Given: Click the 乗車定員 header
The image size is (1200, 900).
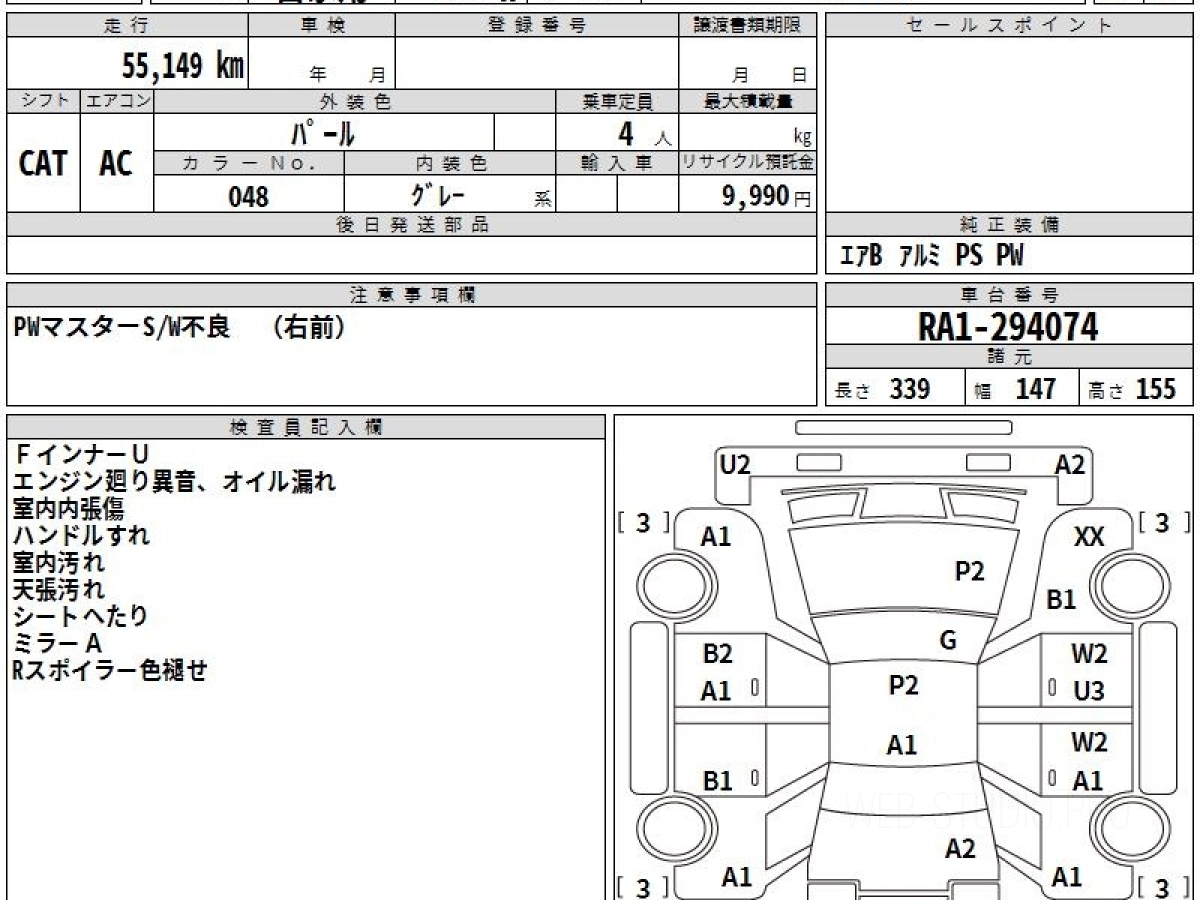Looking at the screenshot, I should 617,101.
